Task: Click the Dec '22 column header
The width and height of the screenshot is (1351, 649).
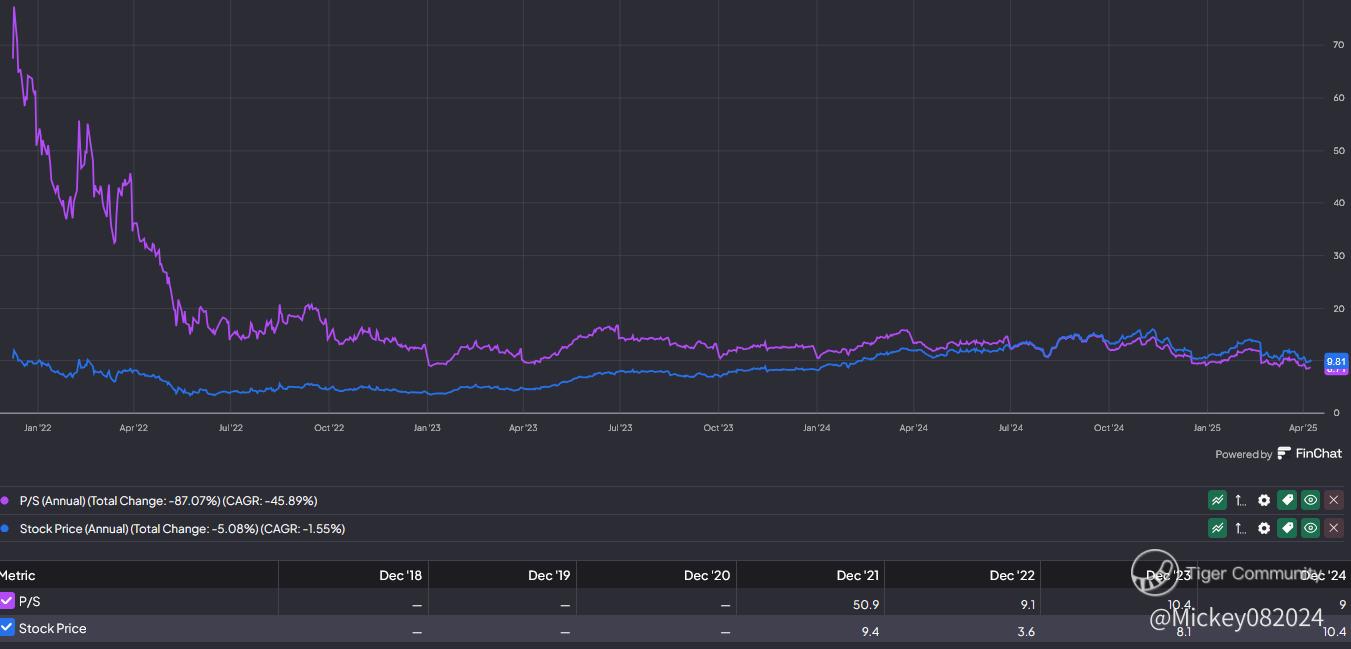Action: tap(1011, 575)
